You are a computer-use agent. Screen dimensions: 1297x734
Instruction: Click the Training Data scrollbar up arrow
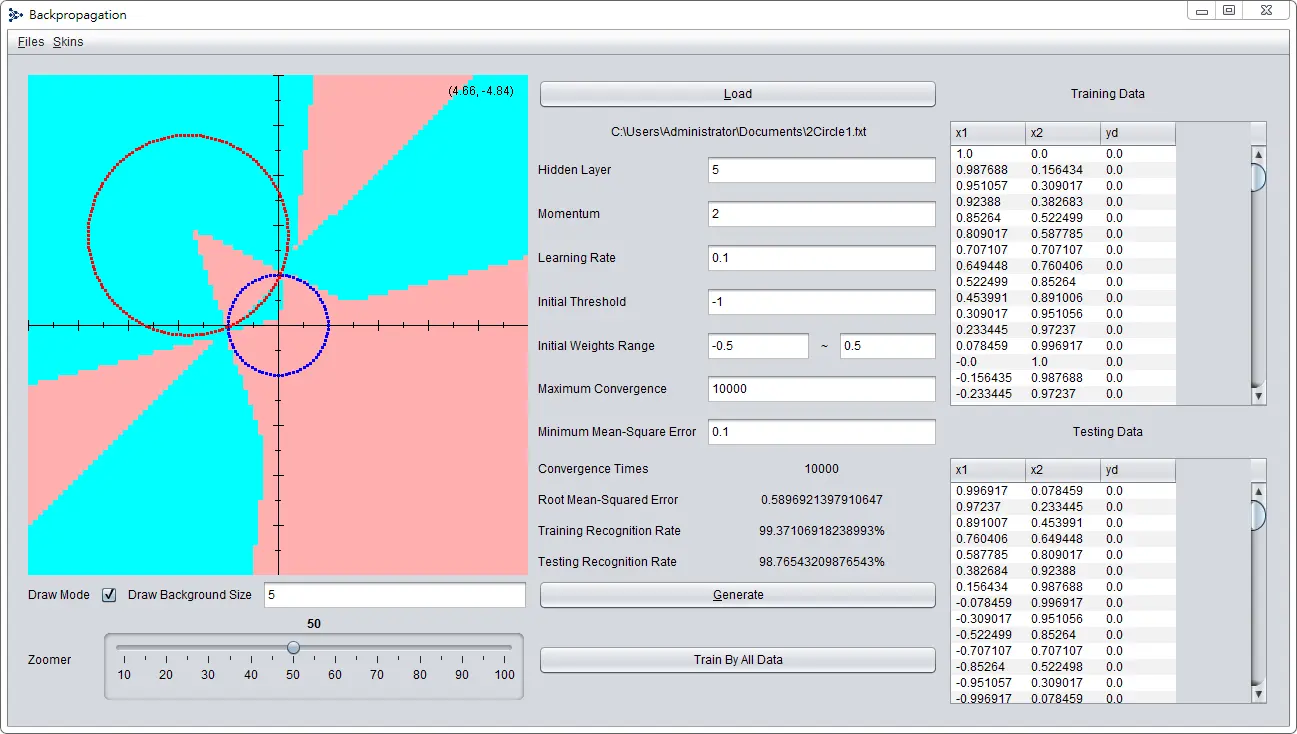(1258, 154)
